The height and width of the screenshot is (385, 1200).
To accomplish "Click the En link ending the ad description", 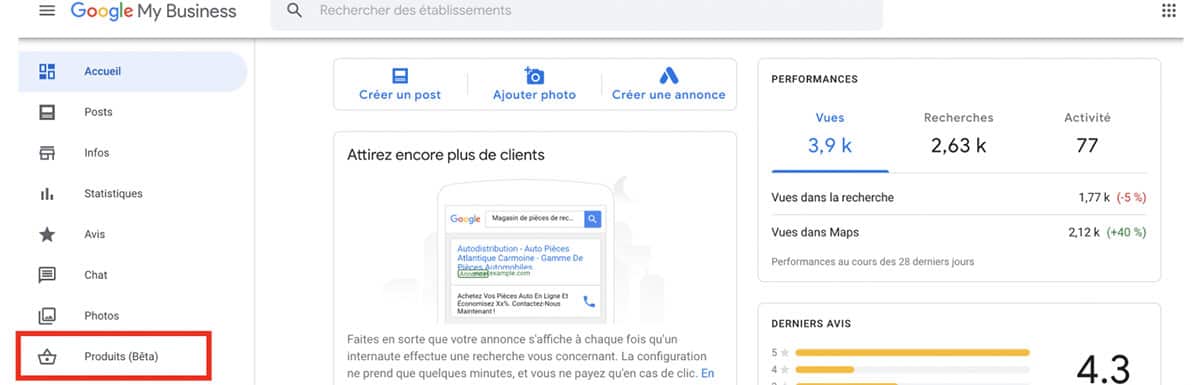I will (x=708, y=373).
